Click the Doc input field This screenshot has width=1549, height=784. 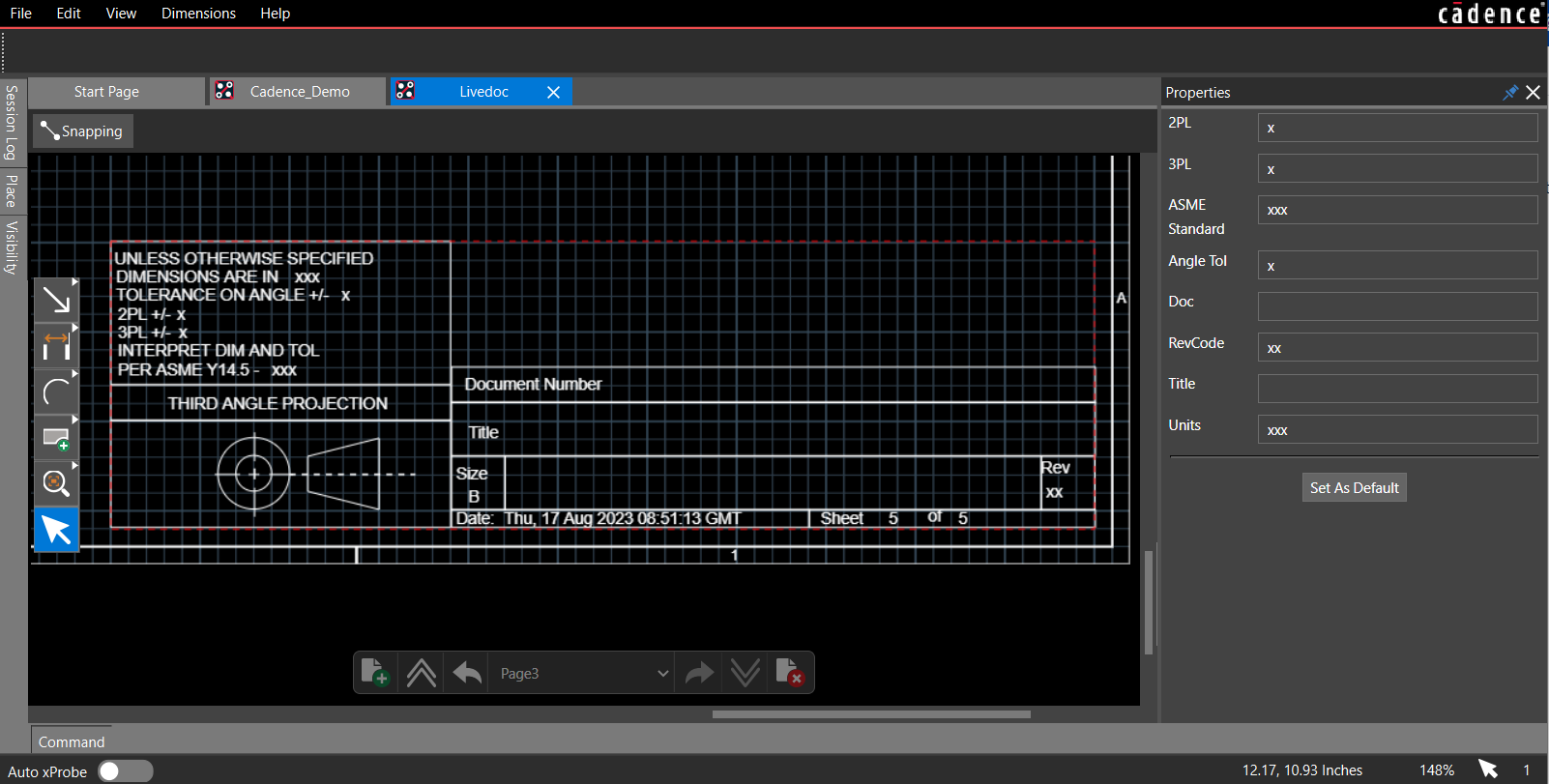click(x=1397, y=306)
